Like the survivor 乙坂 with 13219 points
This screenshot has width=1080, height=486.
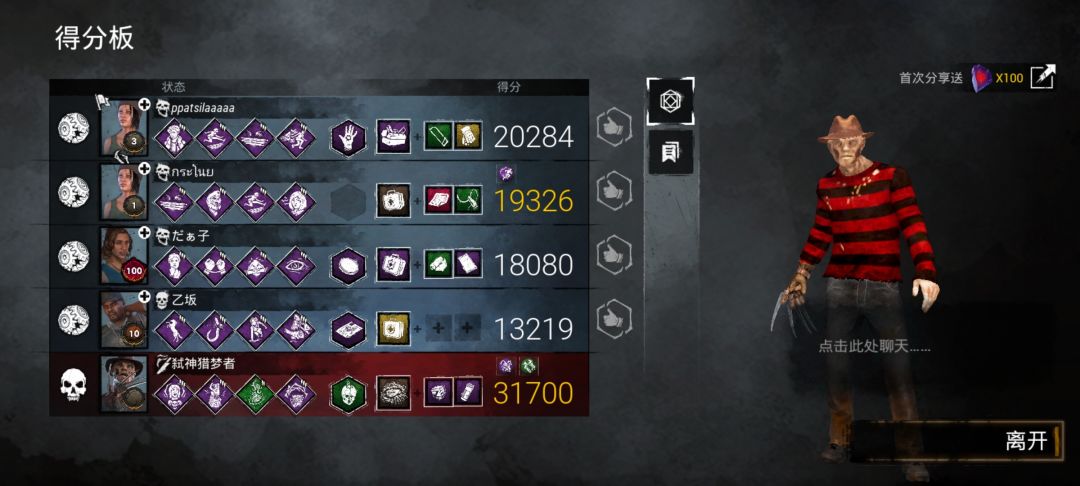[614, 319]
